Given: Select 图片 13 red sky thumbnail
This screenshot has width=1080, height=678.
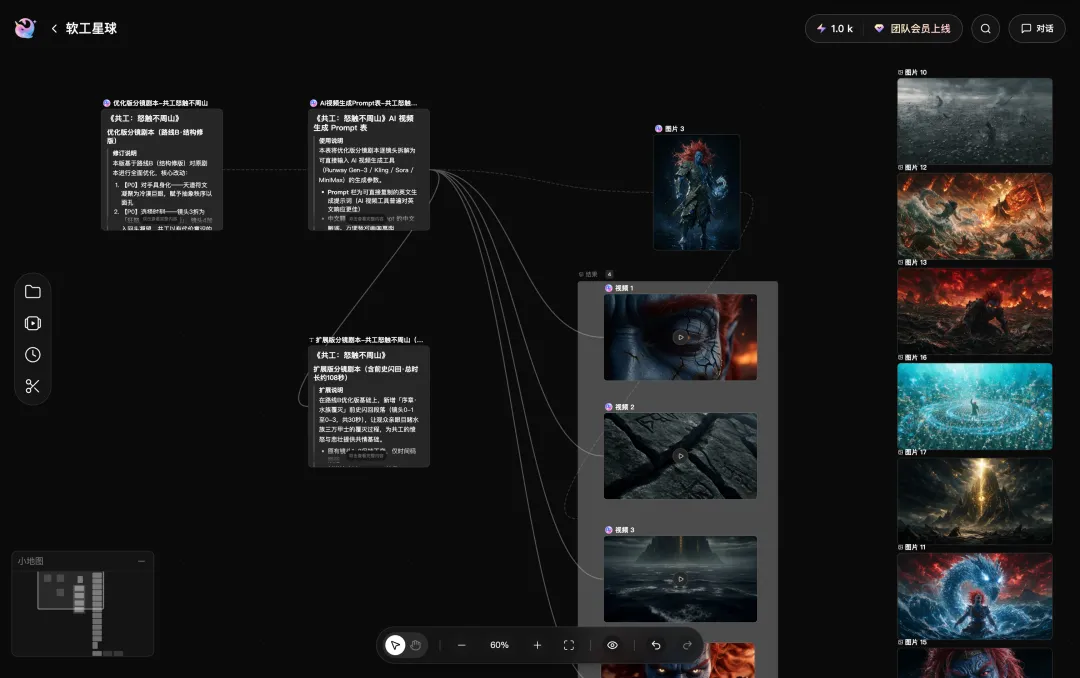Looking at the screenshot, I should [975, 311].
